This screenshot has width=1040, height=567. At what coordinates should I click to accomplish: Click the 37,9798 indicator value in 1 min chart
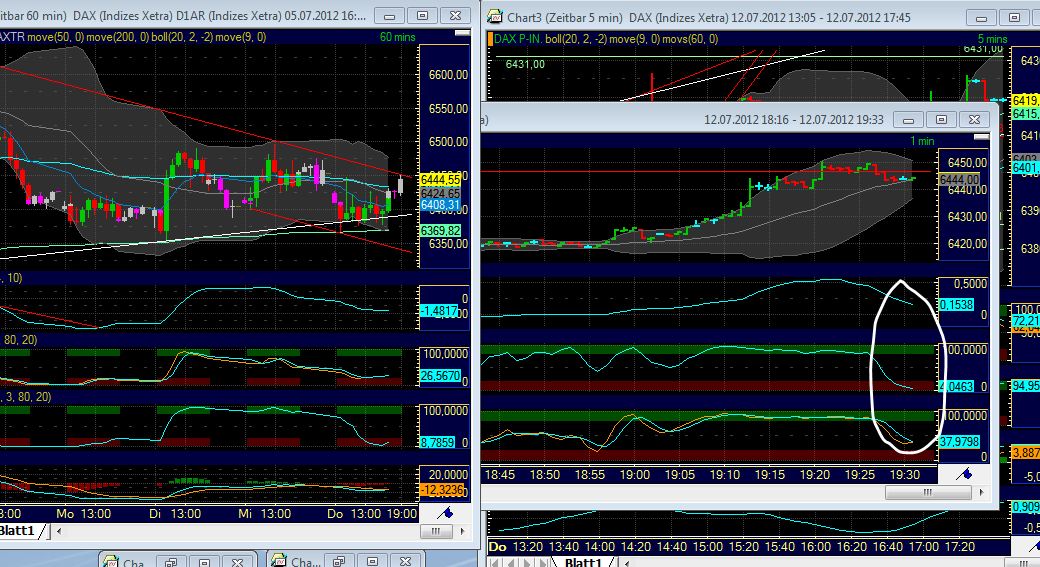pyautogui.click(x=959, y=441)
